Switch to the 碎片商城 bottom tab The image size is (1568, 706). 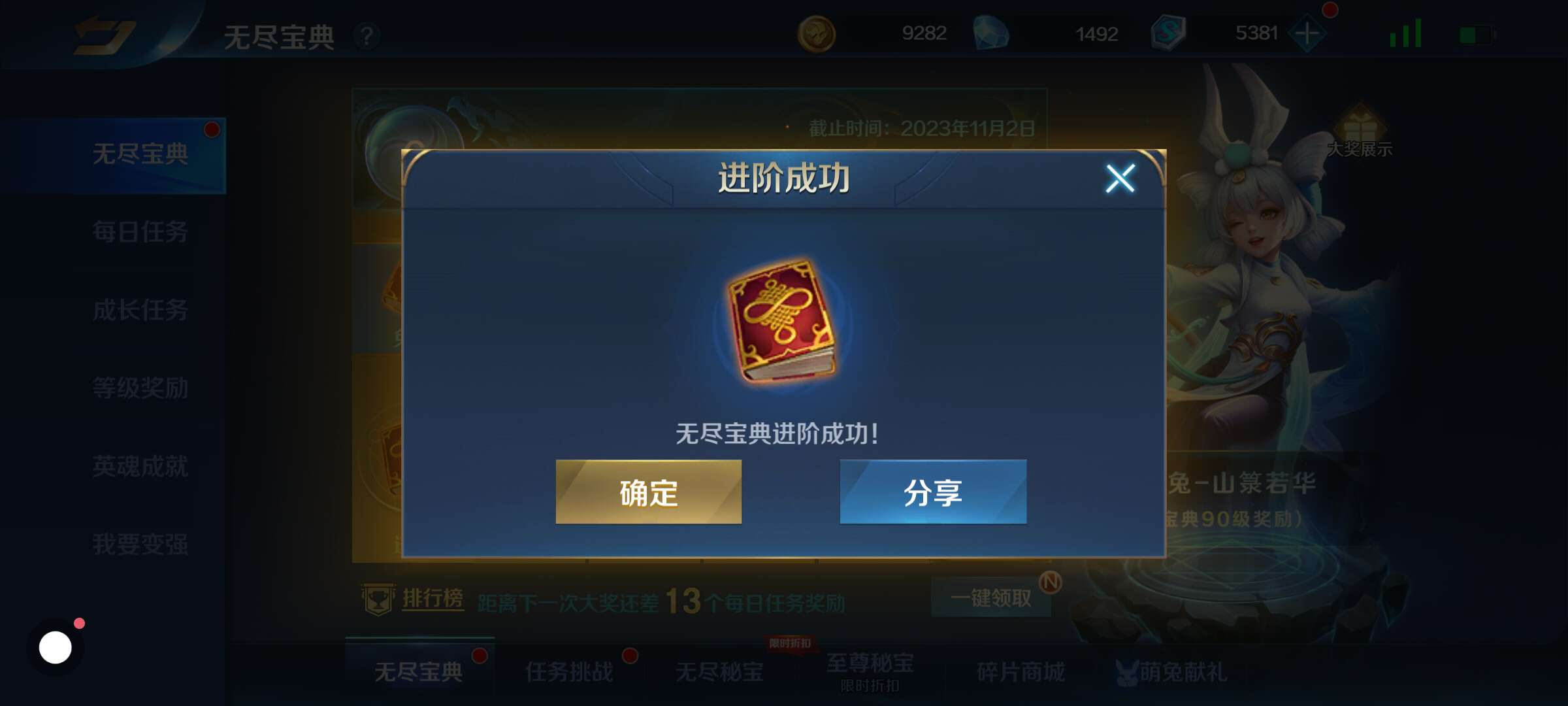pos(1021,672)
